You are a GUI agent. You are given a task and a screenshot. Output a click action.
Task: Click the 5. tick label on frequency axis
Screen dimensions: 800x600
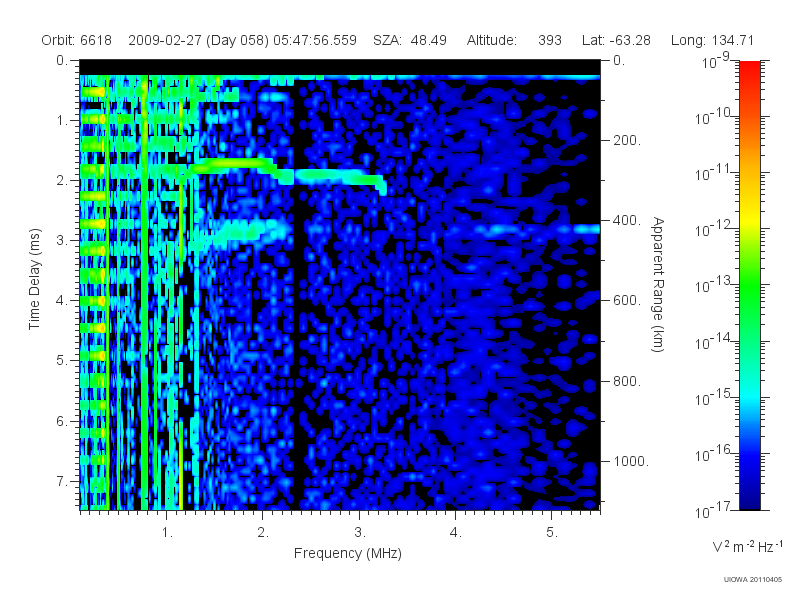[x=552, y=533]
